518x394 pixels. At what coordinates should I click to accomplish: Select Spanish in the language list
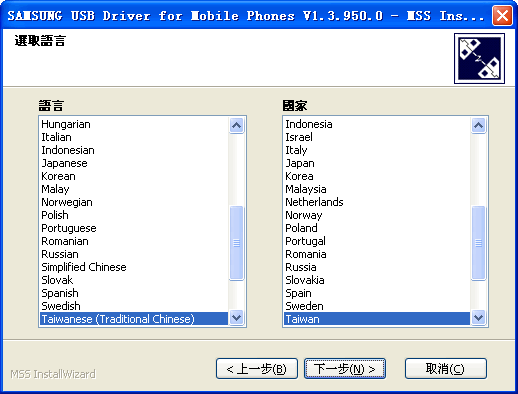[134, 293]
